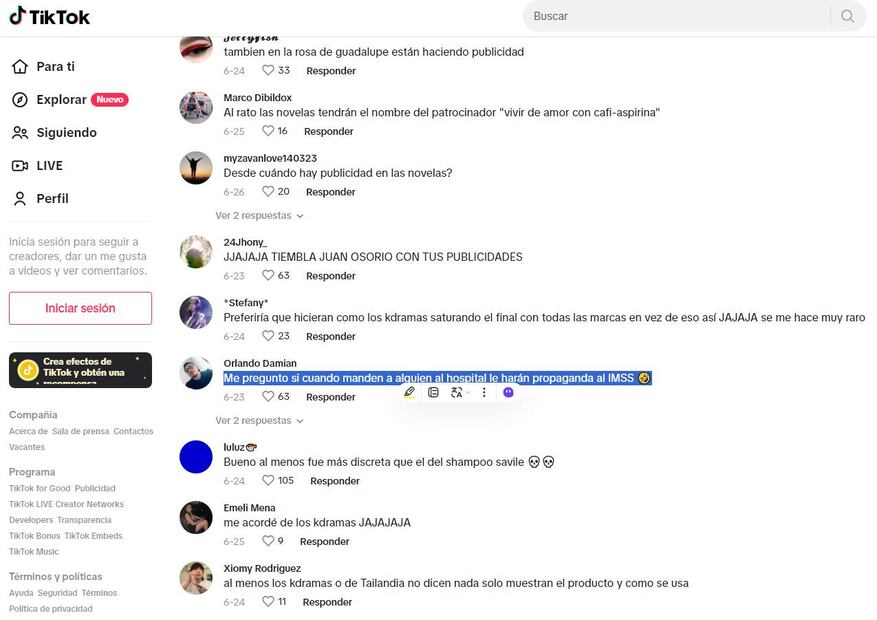This screenshot has height=620, width=877.
Task: Toggle heart on Emeli Mena's comment
Action: point(268,541)
